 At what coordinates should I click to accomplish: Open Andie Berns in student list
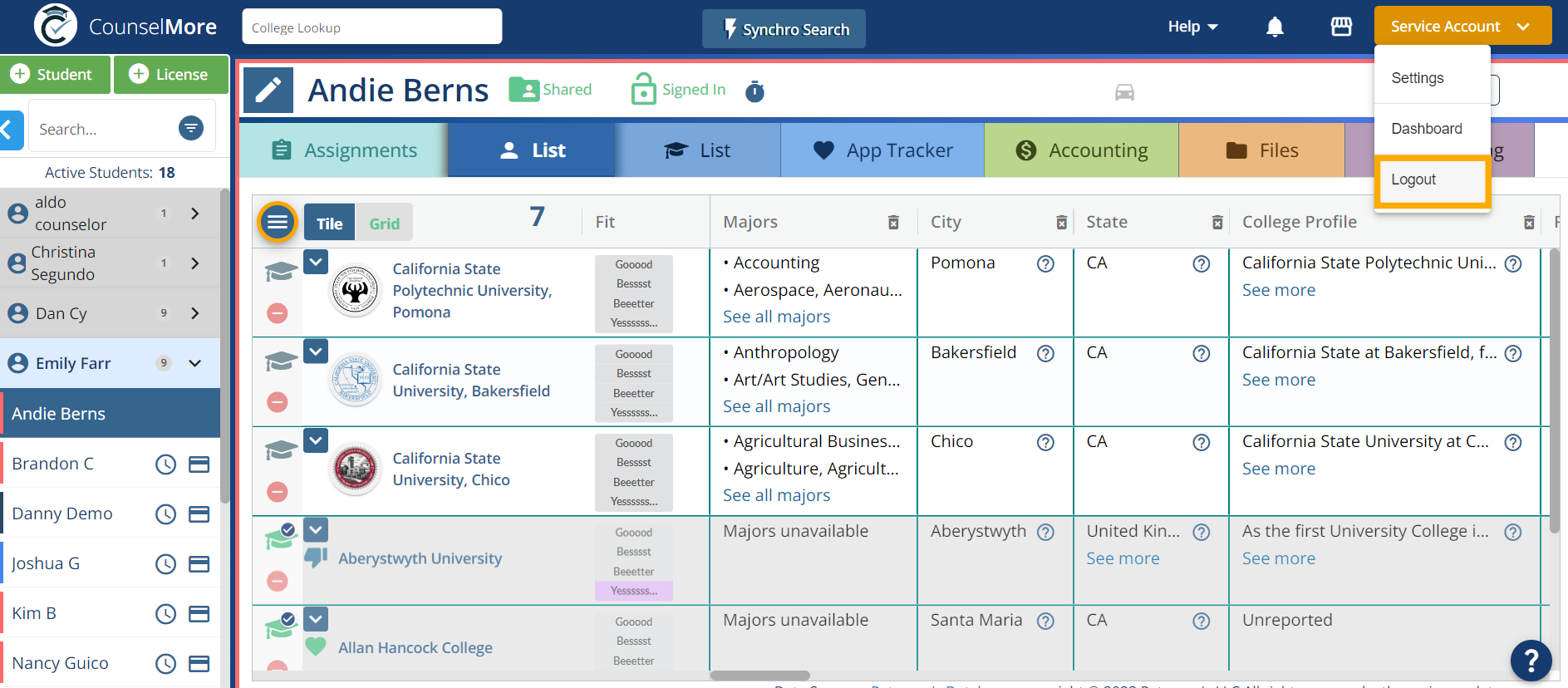pos(110,413)
